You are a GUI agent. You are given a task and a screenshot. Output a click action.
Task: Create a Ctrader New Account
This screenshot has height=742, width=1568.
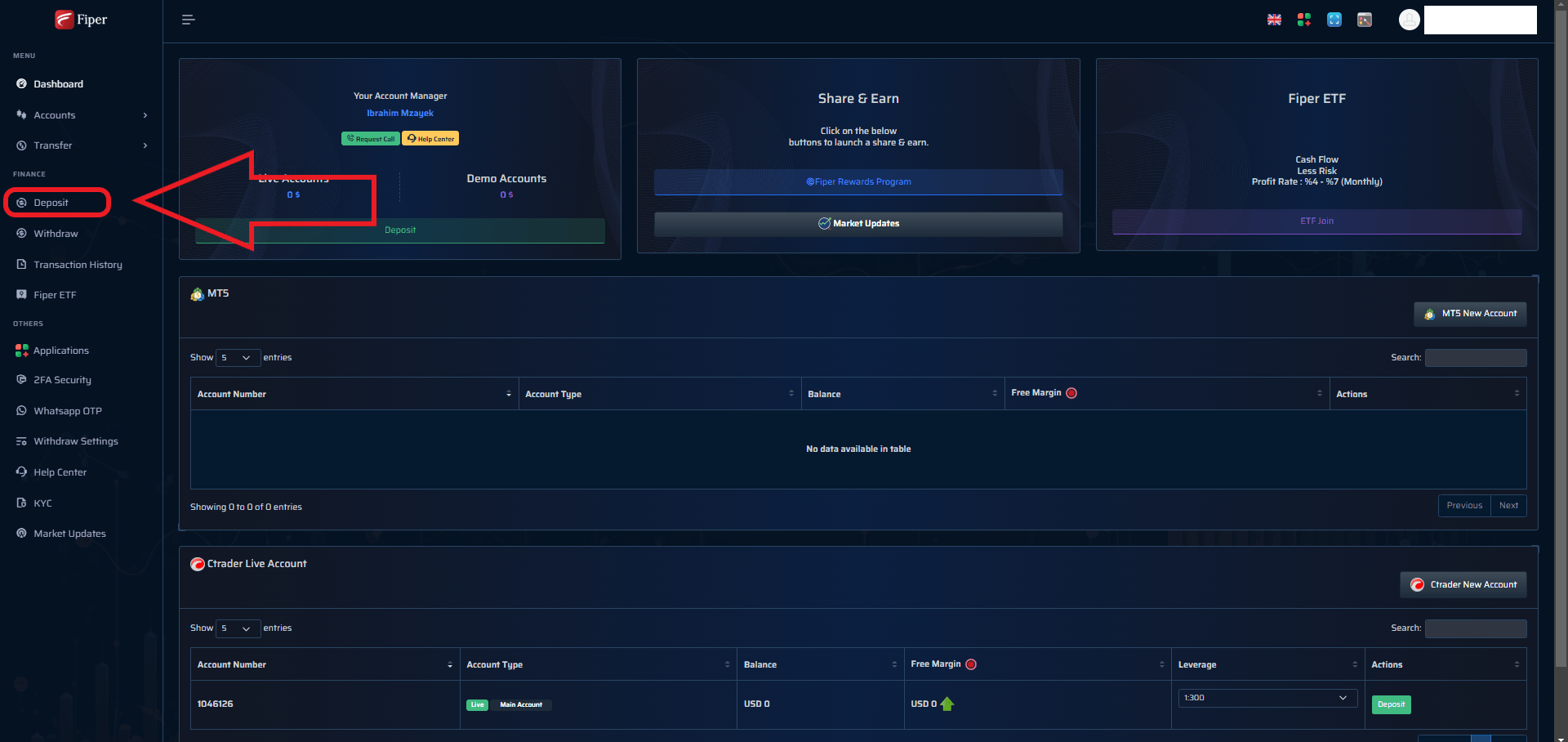point(1463,585)
